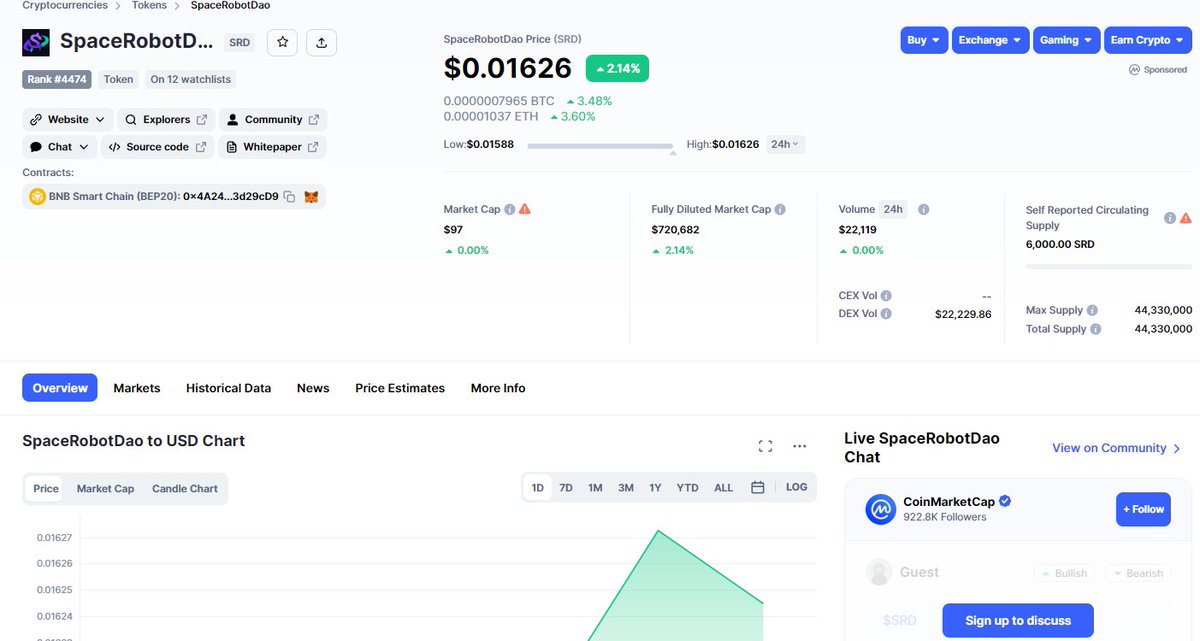This screenshot has height=641, width=1200.
Task: Open the Website dropdown
Action: pos(66,119)
